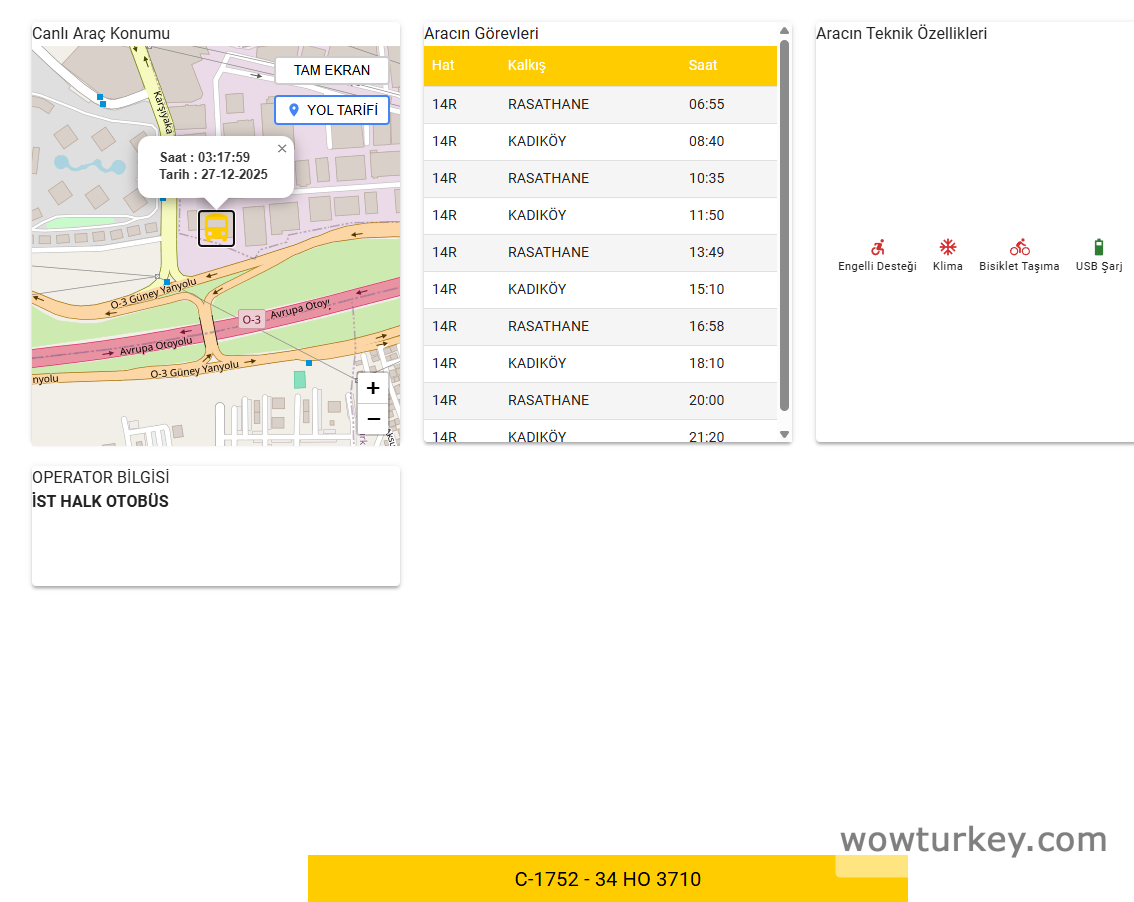The width and height of the screenshot is (1134, 902).
Task: Select the yellow bus marker on the map
Action: (216, 228)
